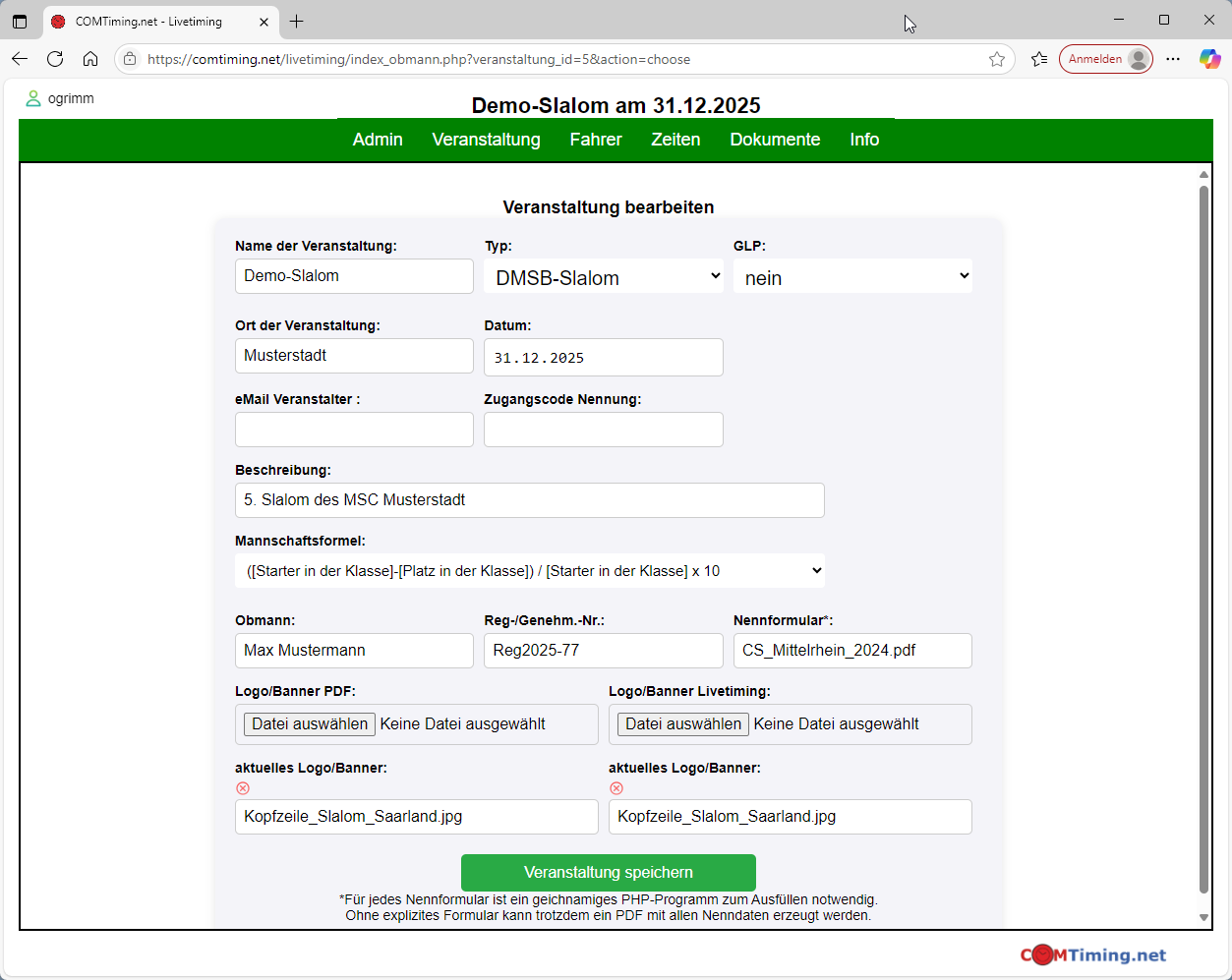
Task: Click the Veranstaltung bearbeiten heading
Action: pyautogui.click(x=609, y=207)
